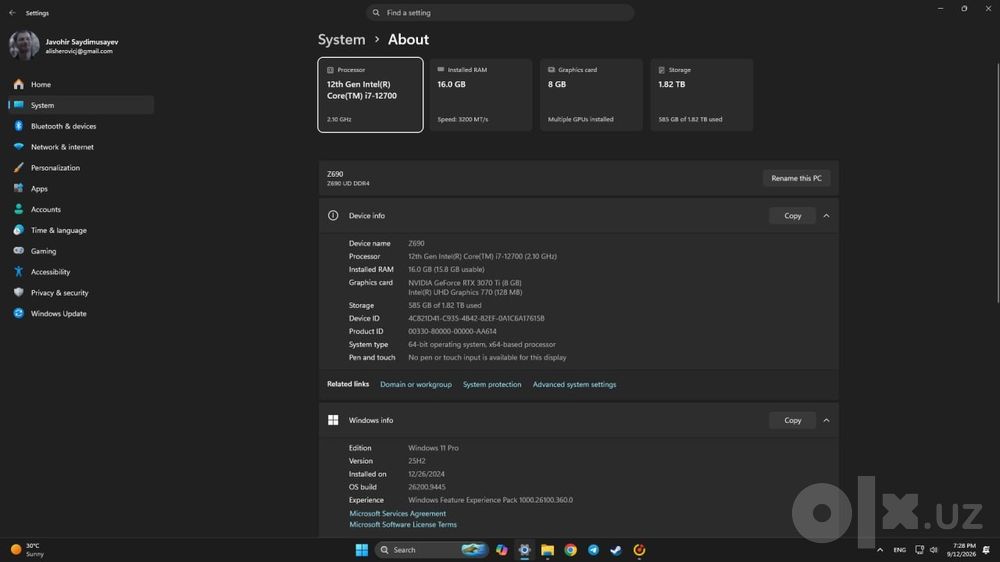Select System in the sidebar
This screenshot has height=562, width=1000.
[81, 105]
